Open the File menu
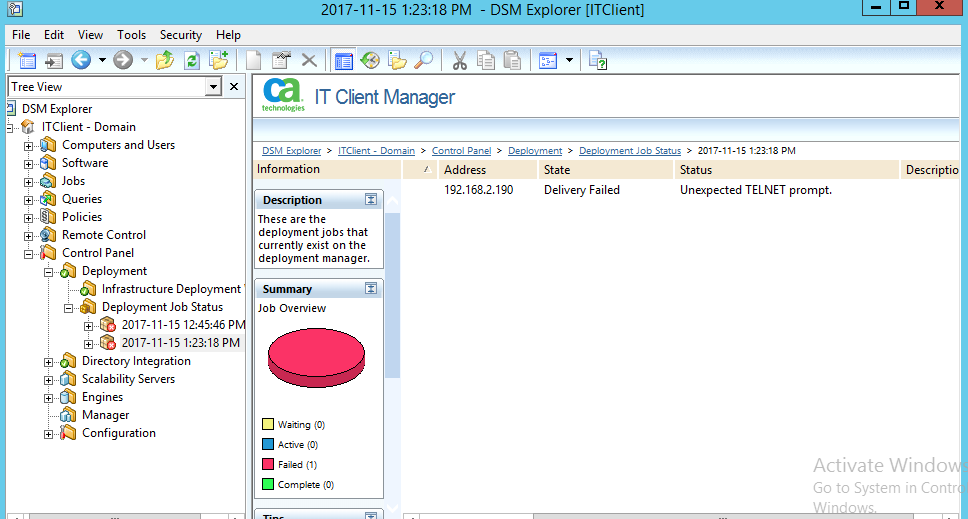968x519 pixels. 21,35
